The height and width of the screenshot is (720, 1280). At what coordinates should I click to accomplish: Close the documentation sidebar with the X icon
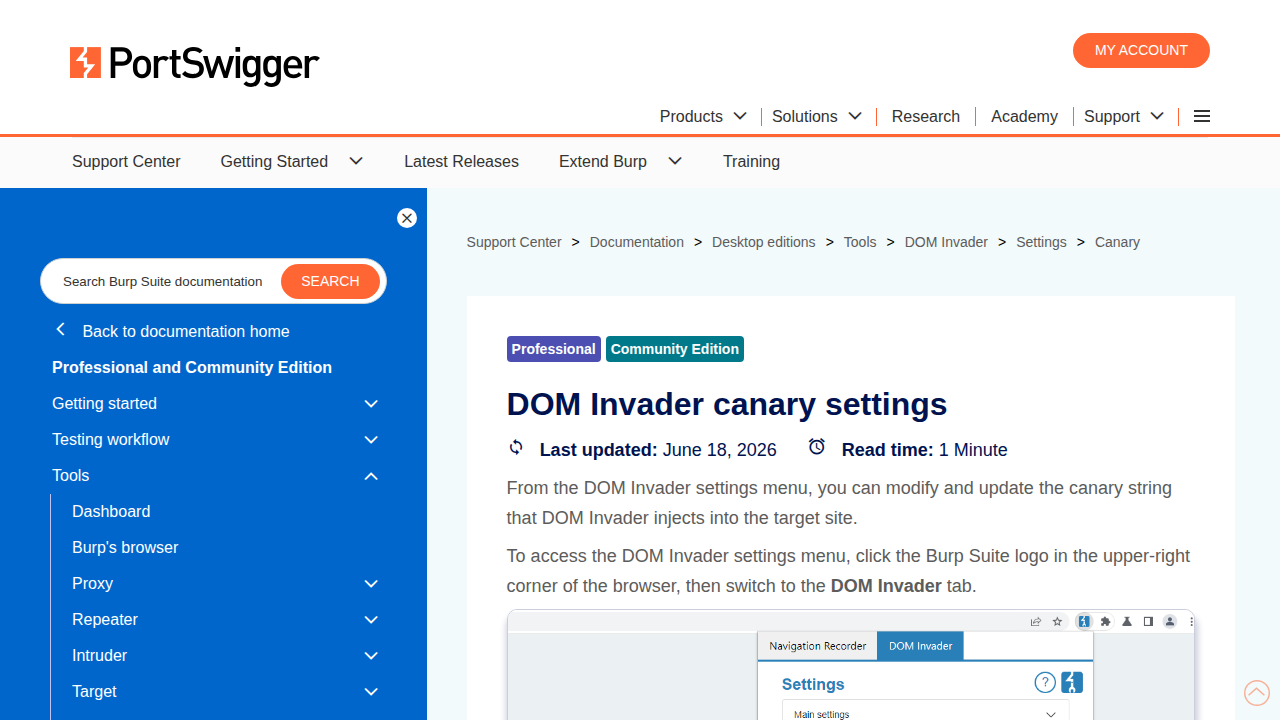pyautogui.click(x=407, y=218)
